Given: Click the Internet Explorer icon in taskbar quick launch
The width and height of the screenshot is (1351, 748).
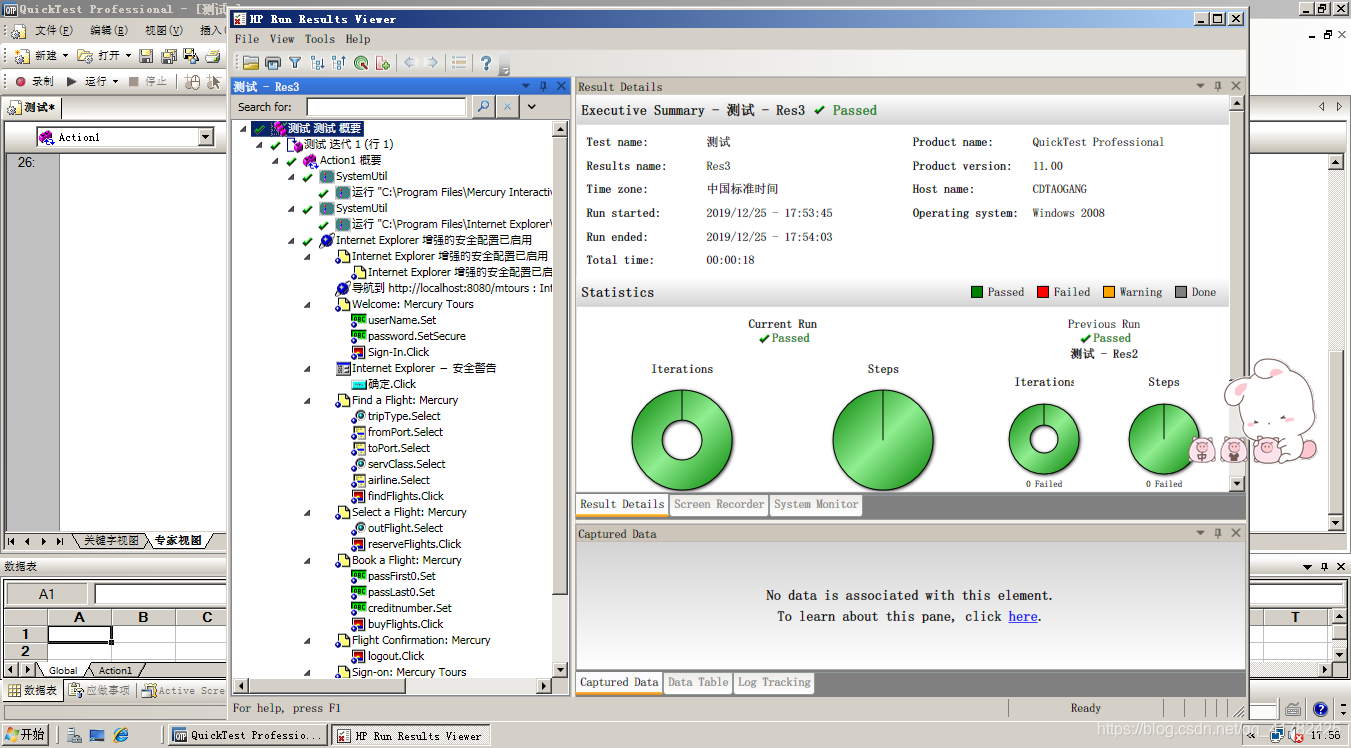Looking at the screenshot, I should pos(121,735).
